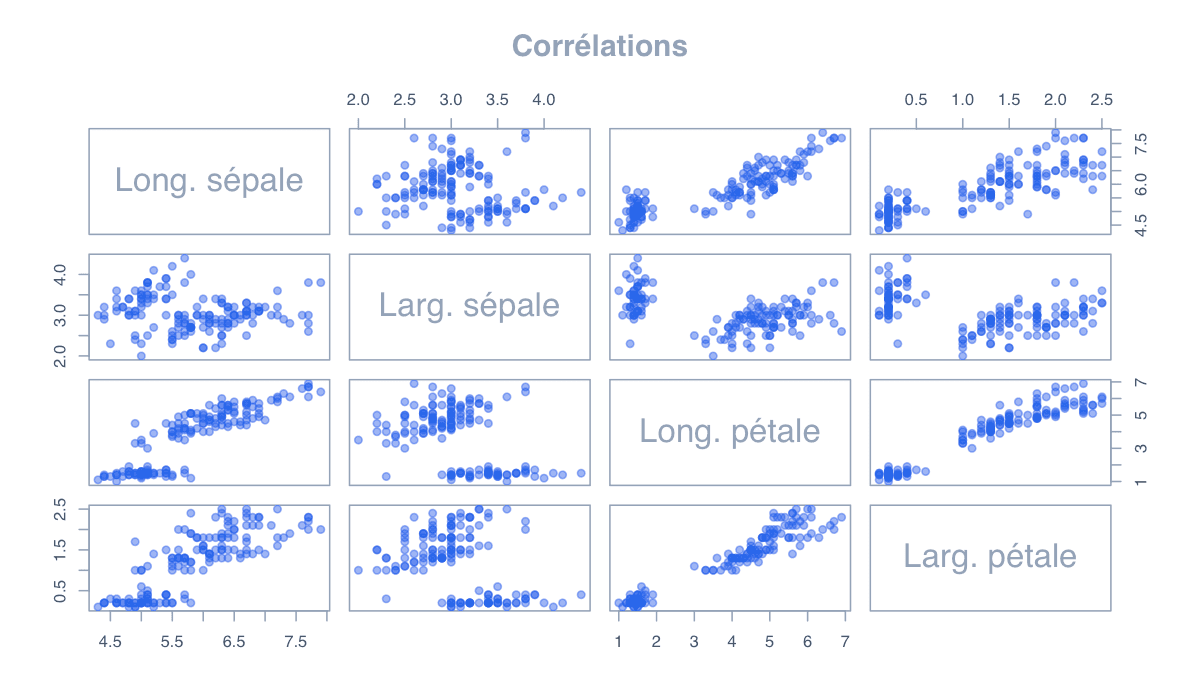This screenshot has width=1200, height=700.
Task: Select the Long. pétale diagonal panel
Action: click(730, 432)
